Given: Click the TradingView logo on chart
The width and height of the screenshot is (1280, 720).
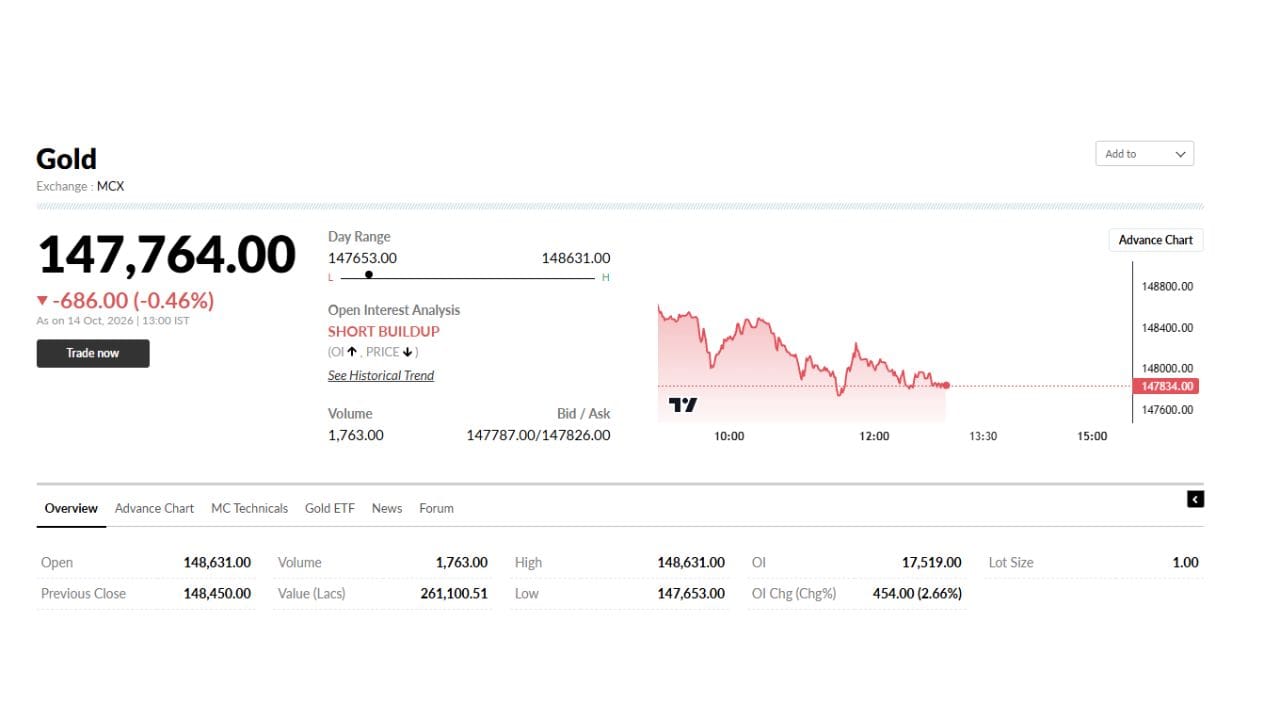Looking at the screenshot, I should (683, 405).
